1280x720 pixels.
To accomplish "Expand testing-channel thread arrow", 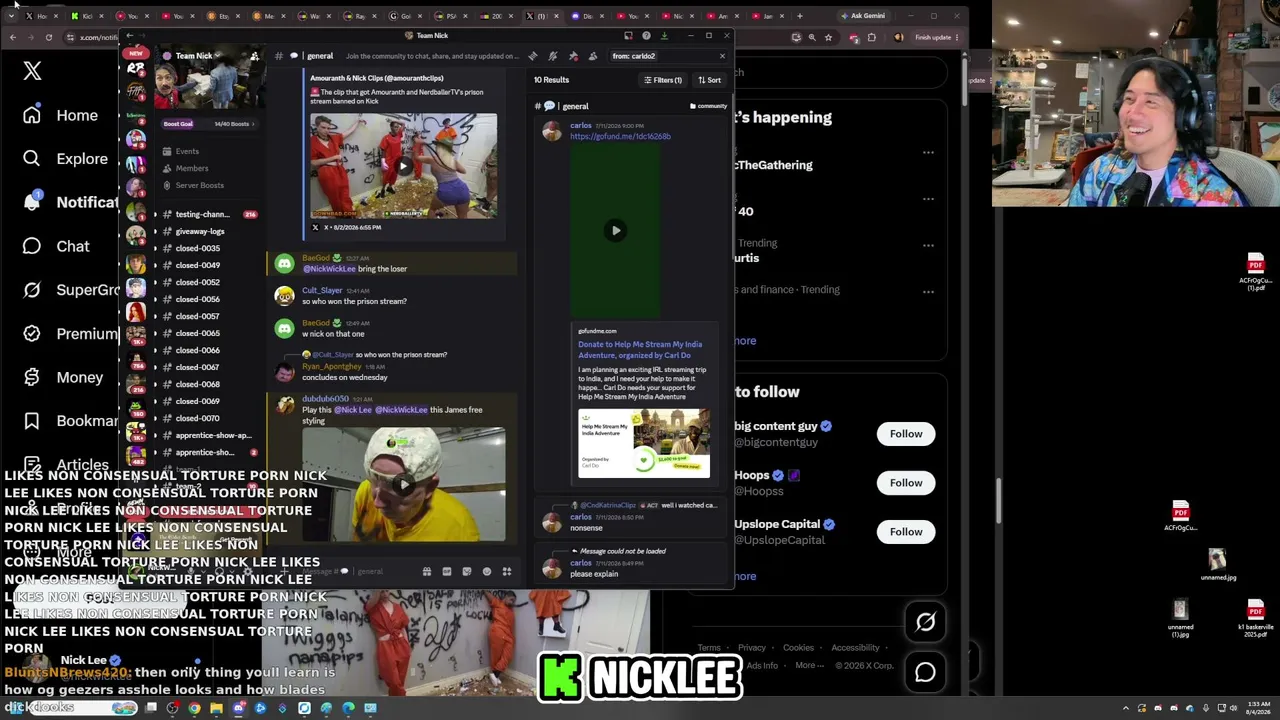I will 155,214.
